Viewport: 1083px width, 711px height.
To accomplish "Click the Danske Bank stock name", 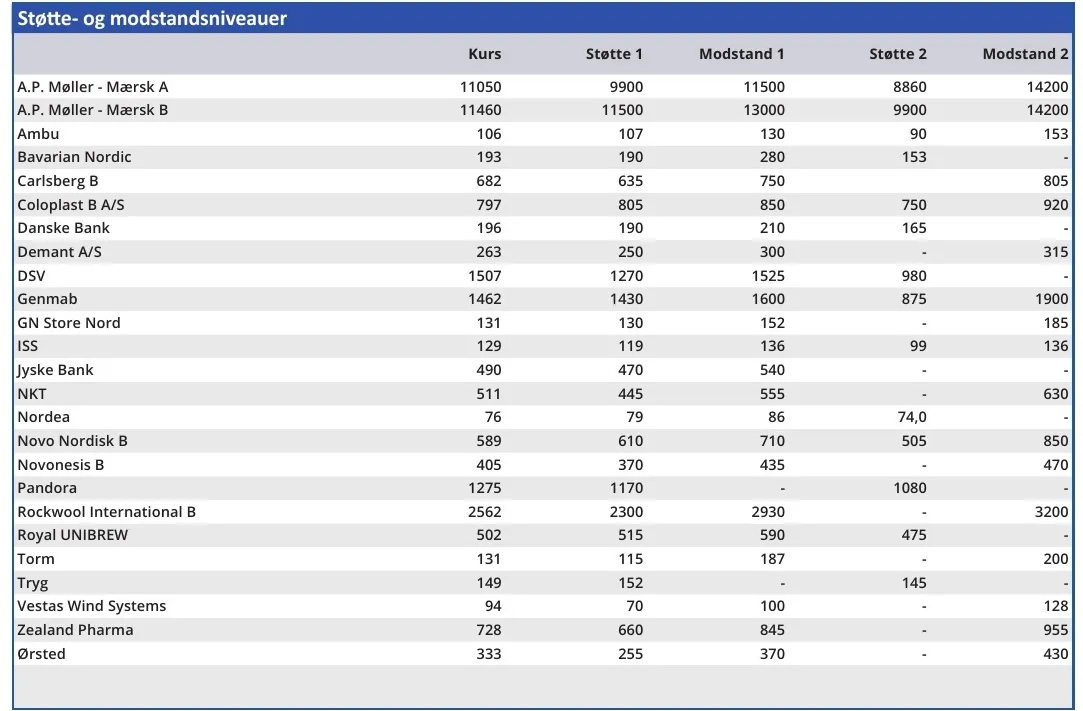I will (63, 228).
